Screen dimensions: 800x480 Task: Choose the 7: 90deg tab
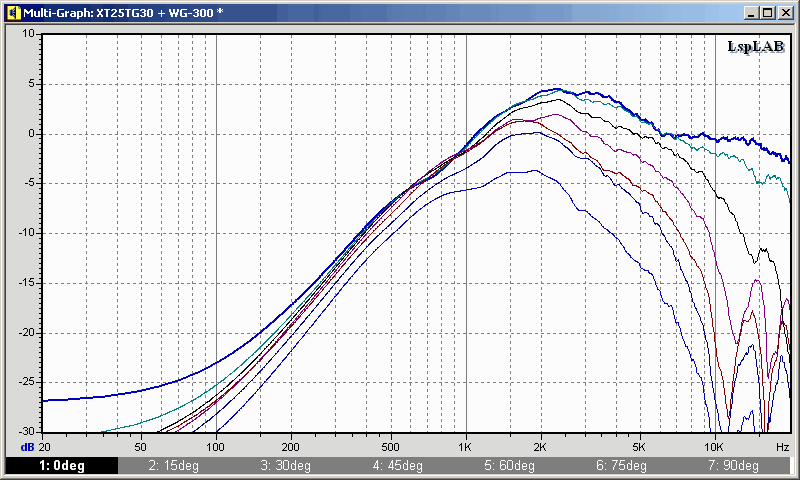733,465
